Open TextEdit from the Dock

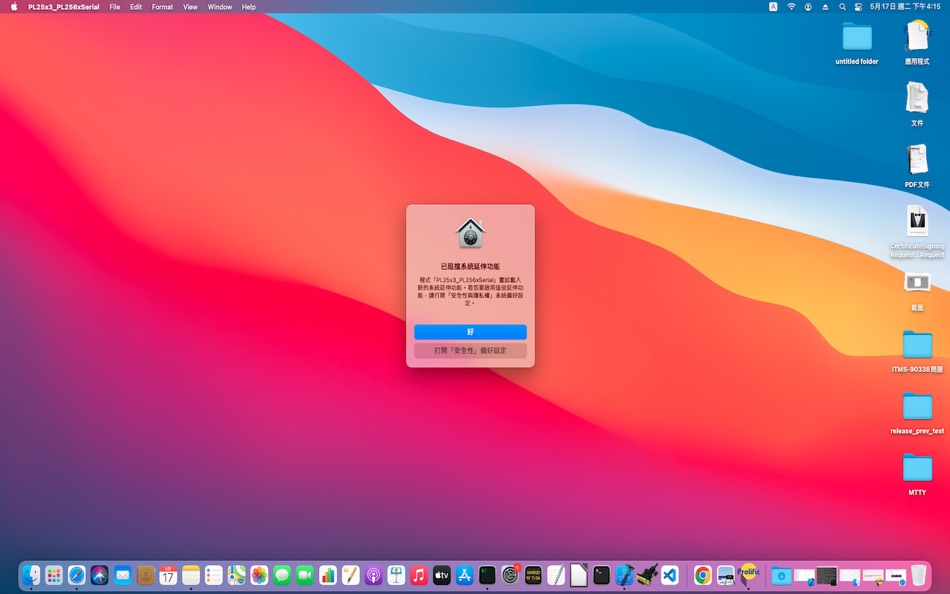[x=556, y=575]
